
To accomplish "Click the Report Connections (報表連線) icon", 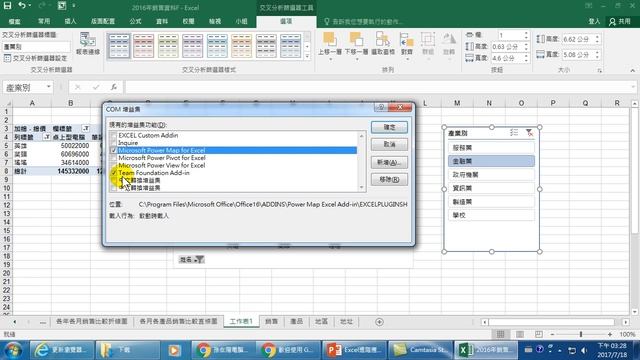I will [88, 44].
